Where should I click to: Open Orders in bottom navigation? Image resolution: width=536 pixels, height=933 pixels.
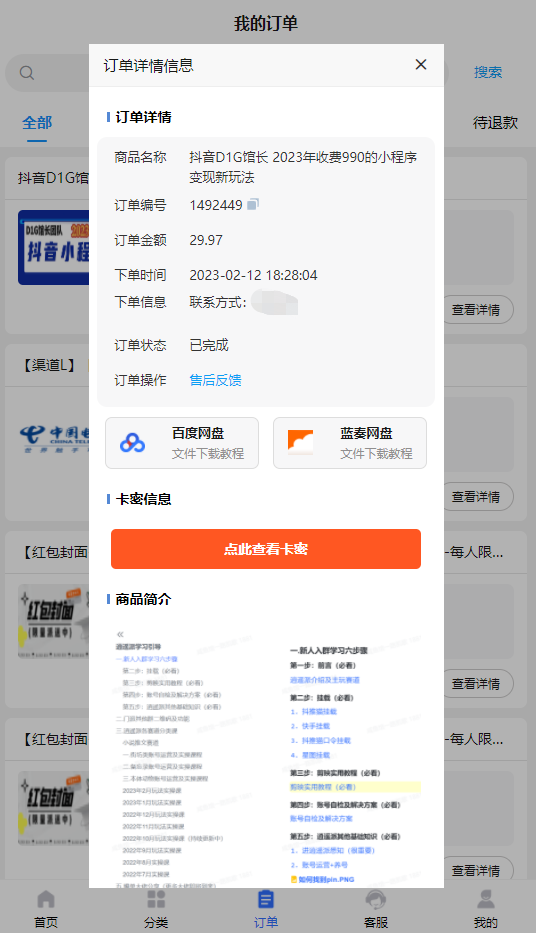click(x=266, y=909)
